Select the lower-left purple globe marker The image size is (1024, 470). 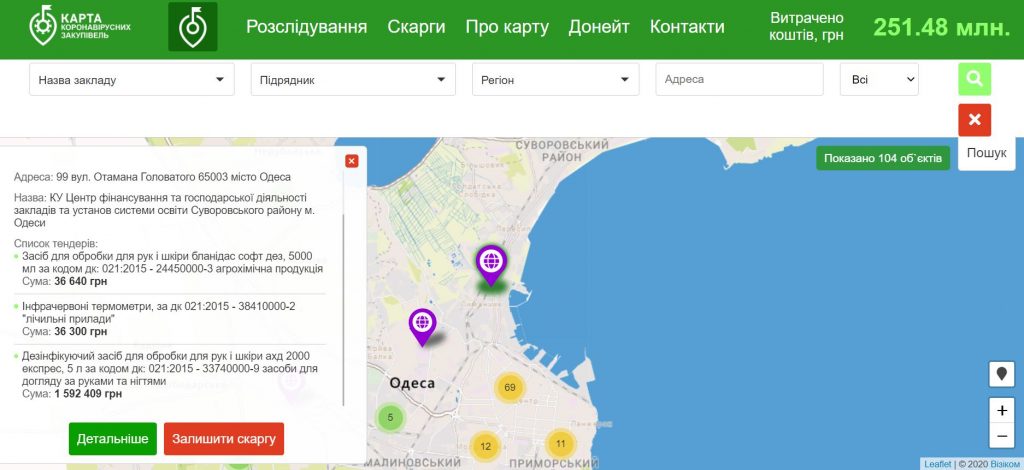(423, 326)
